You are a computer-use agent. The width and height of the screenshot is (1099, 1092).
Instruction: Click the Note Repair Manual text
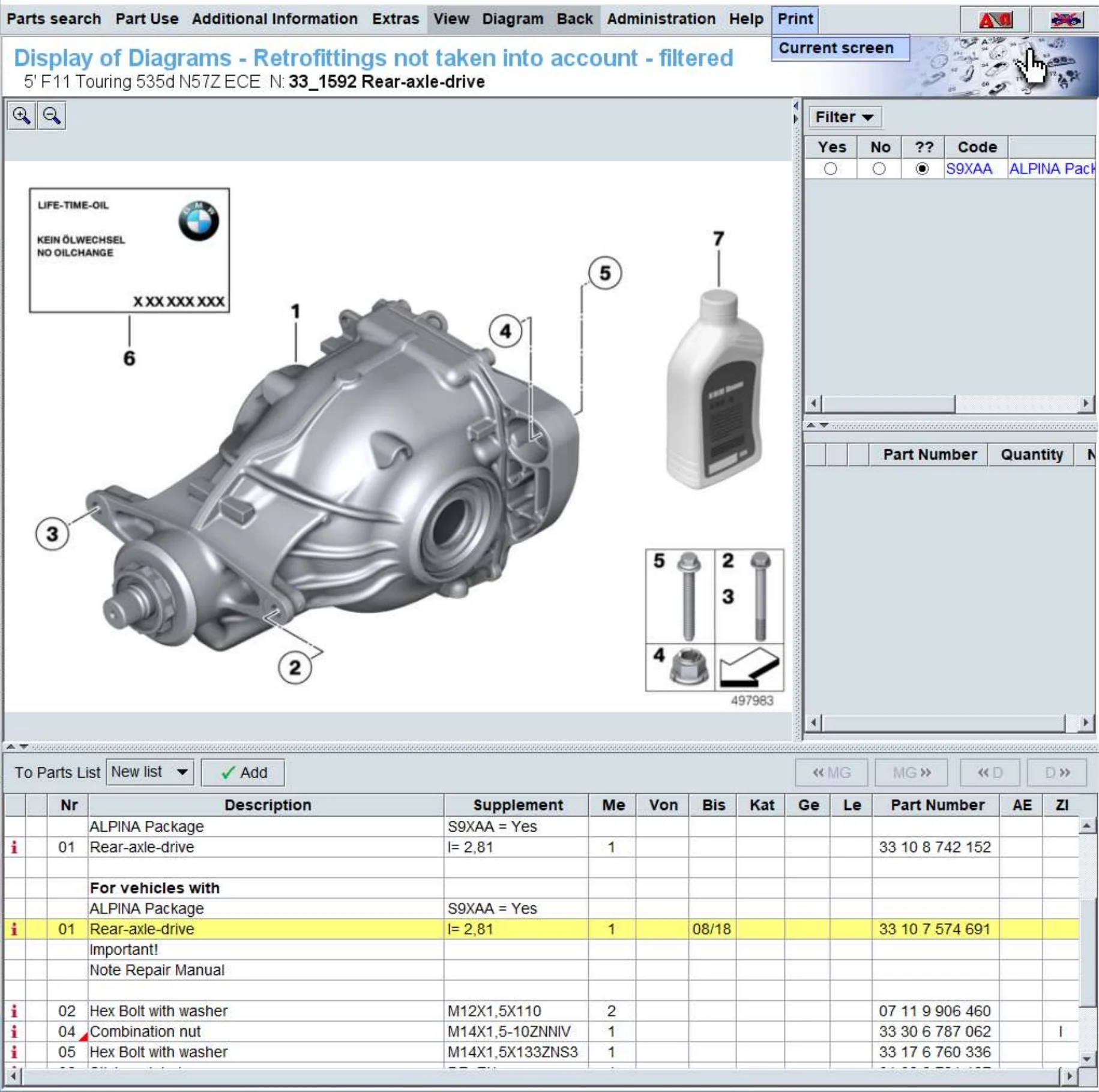(x=157, y=970)
